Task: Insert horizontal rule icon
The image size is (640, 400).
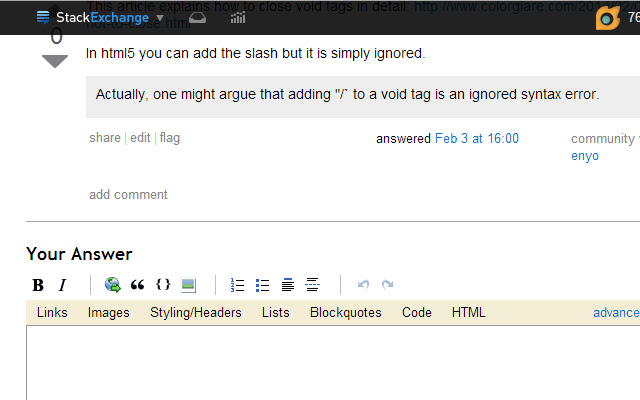Action: click(x=313, y=284)
